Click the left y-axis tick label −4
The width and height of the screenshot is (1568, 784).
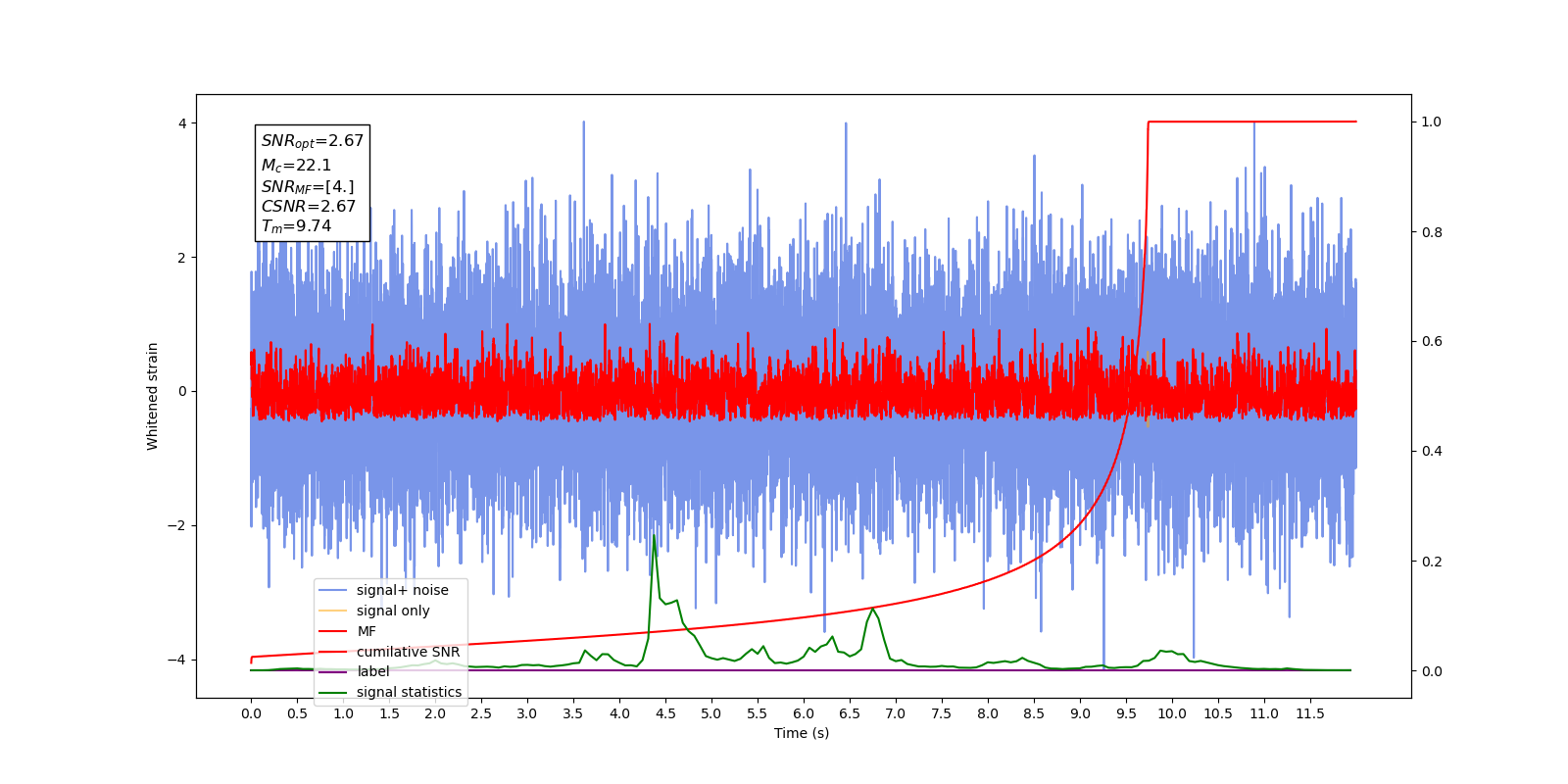[x=176, y=660]
